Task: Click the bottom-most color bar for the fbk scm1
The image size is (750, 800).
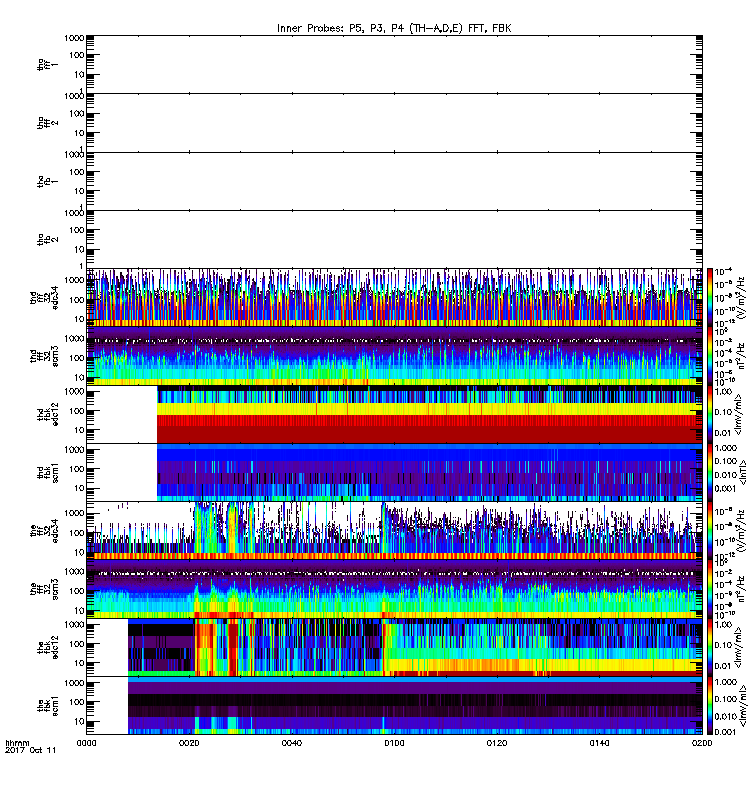Action: coord(710,706)
